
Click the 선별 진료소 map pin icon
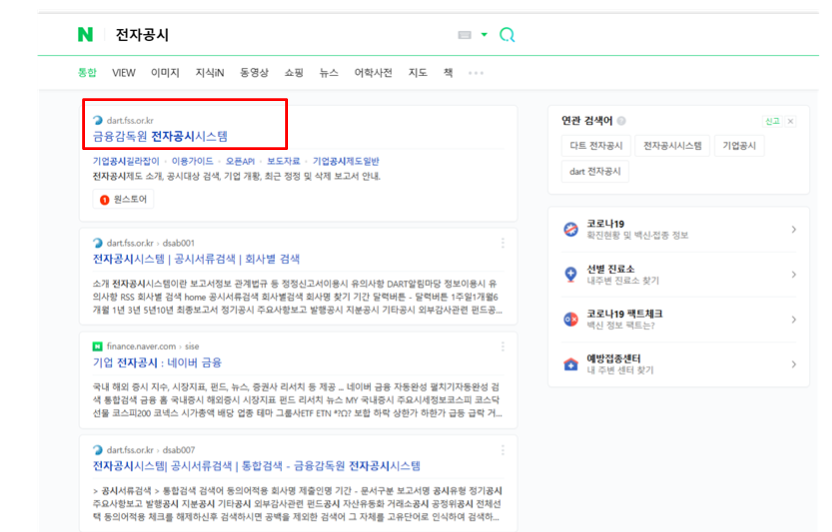[570, 274]
